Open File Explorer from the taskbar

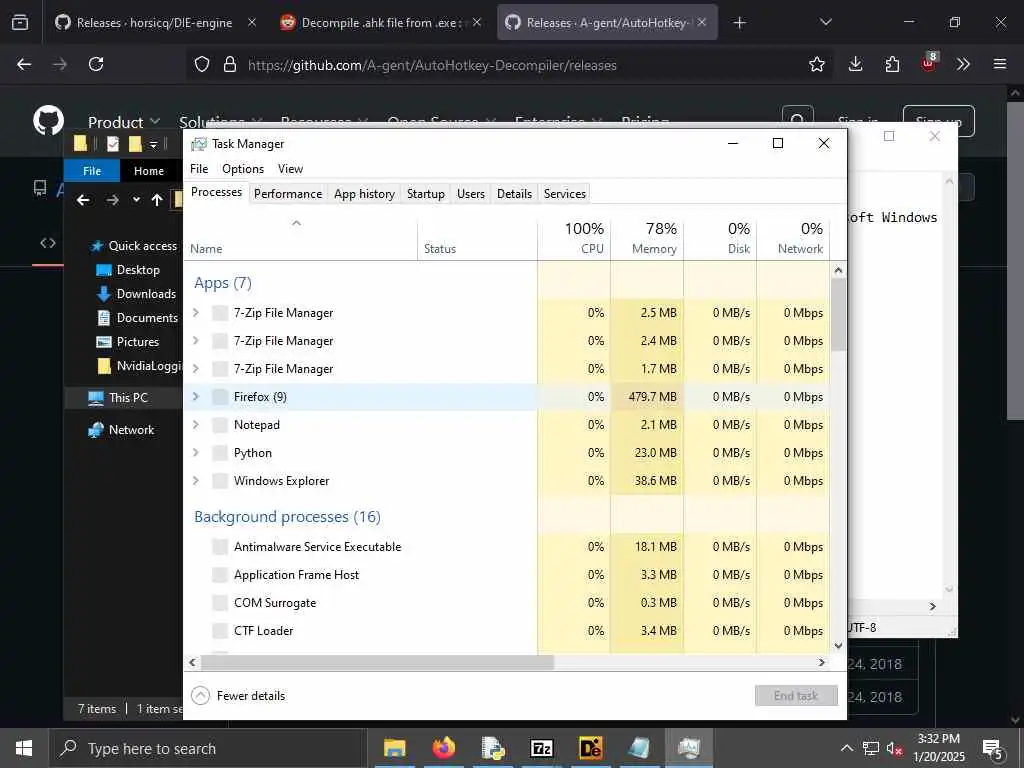(394, 748)
